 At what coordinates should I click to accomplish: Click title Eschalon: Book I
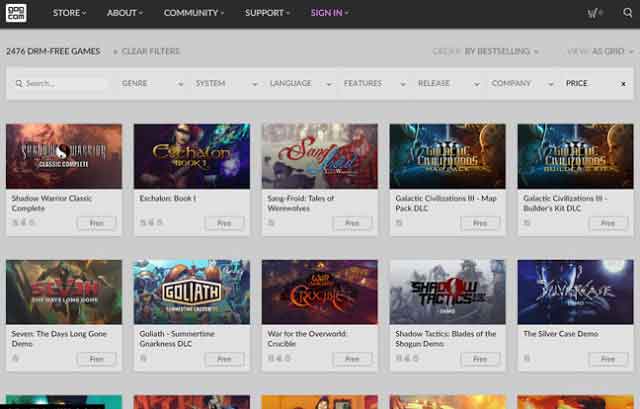click(168, 198)
